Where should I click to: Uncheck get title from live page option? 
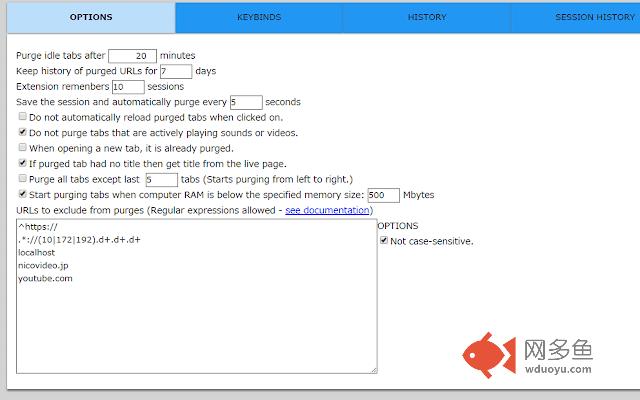pos(23,163)
